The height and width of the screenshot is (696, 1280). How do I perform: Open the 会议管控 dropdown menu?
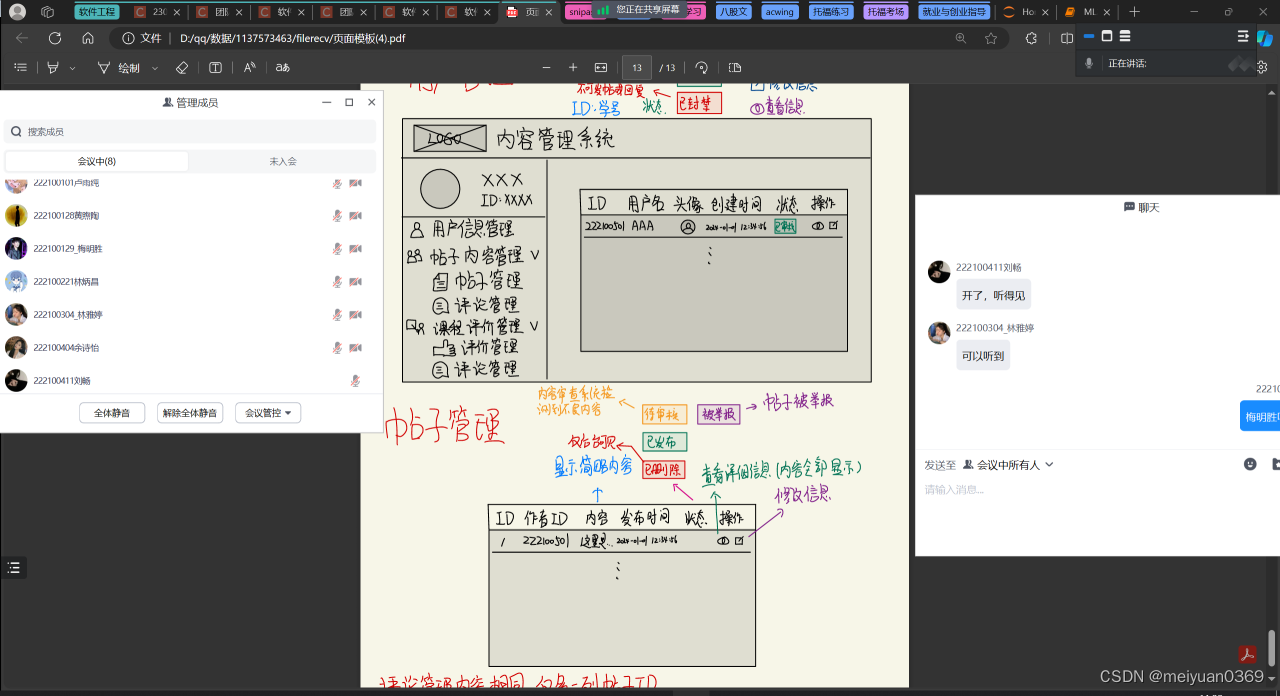click(x=268, y=412)
